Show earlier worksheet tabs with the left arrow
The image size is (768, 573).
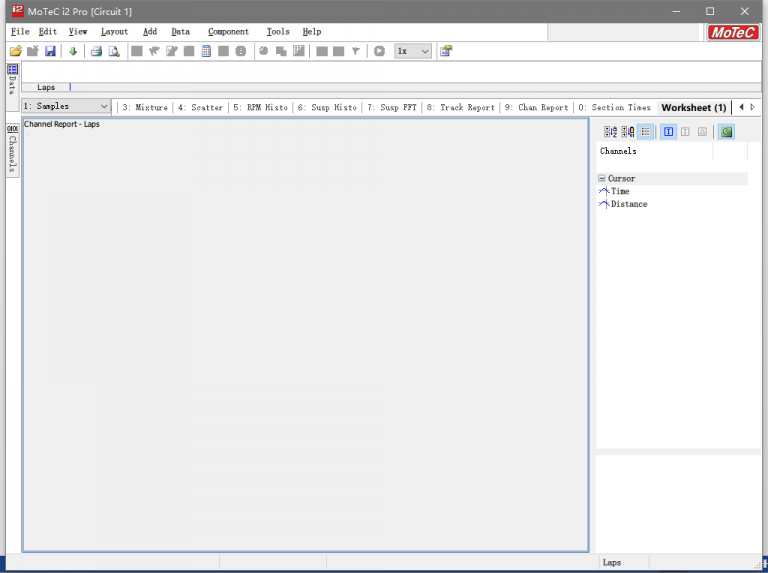(x=741, y=107)
